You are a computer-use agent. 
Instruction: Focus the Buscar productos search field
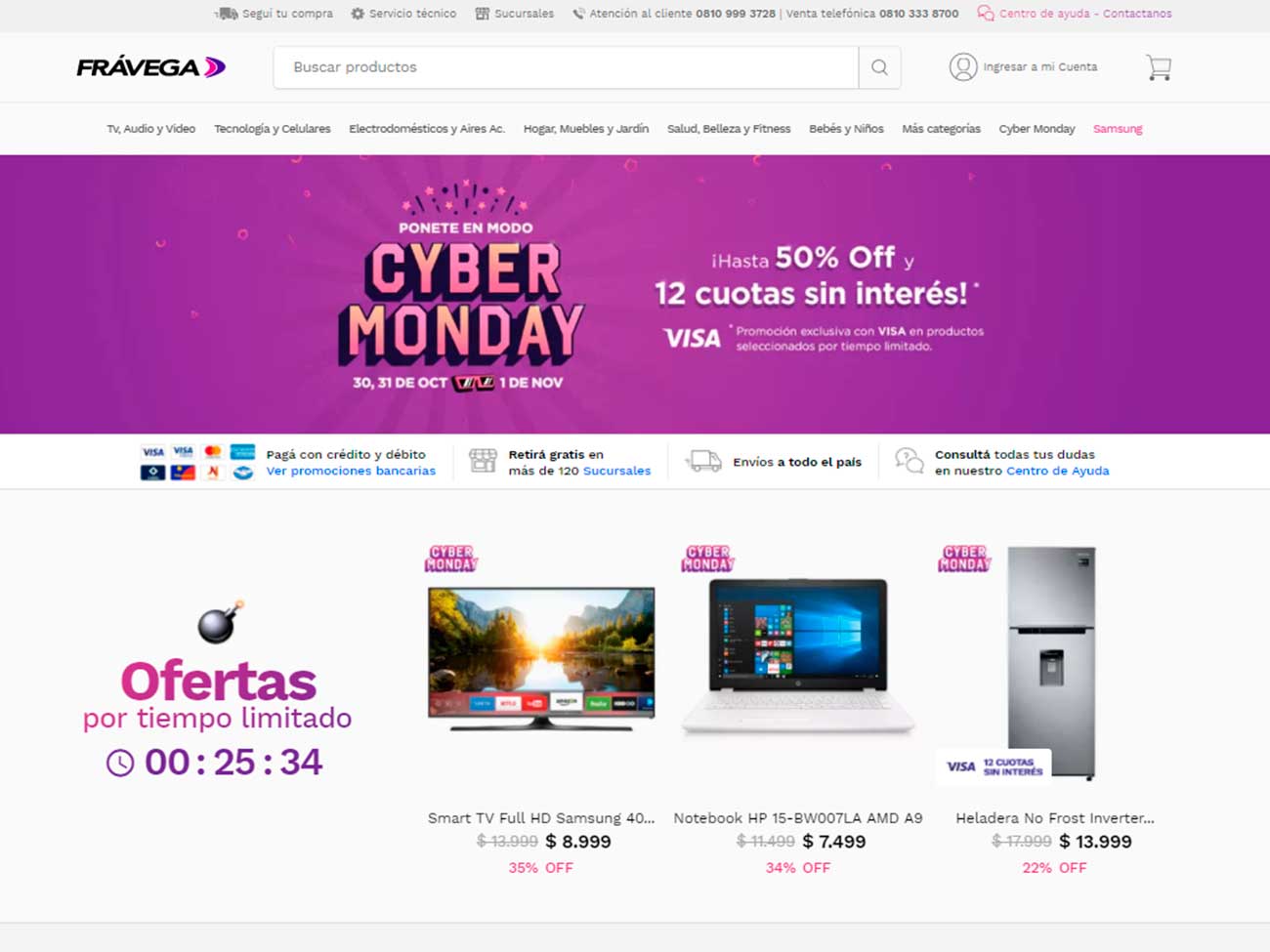tap(566, 67)
